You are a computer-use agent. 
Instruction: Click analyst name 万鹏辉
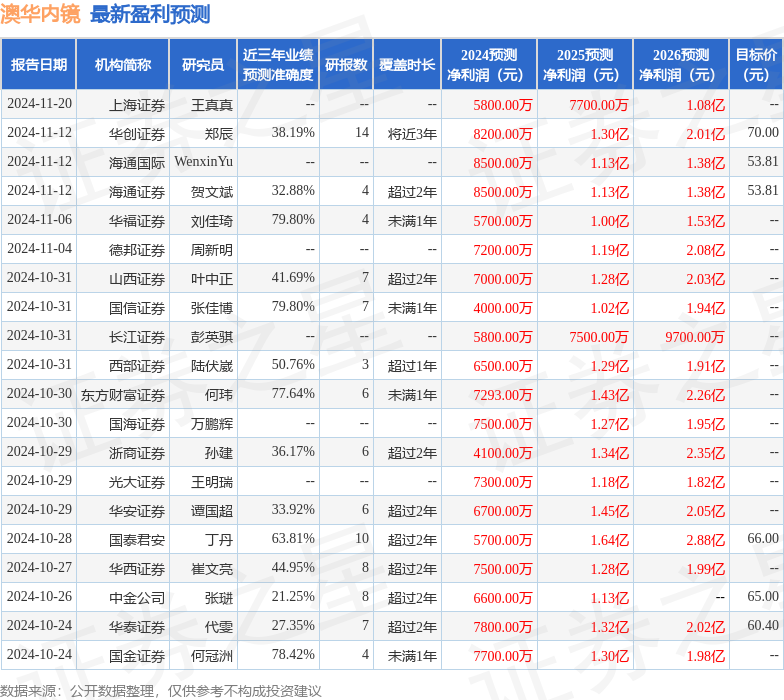[x=212, y=424]
